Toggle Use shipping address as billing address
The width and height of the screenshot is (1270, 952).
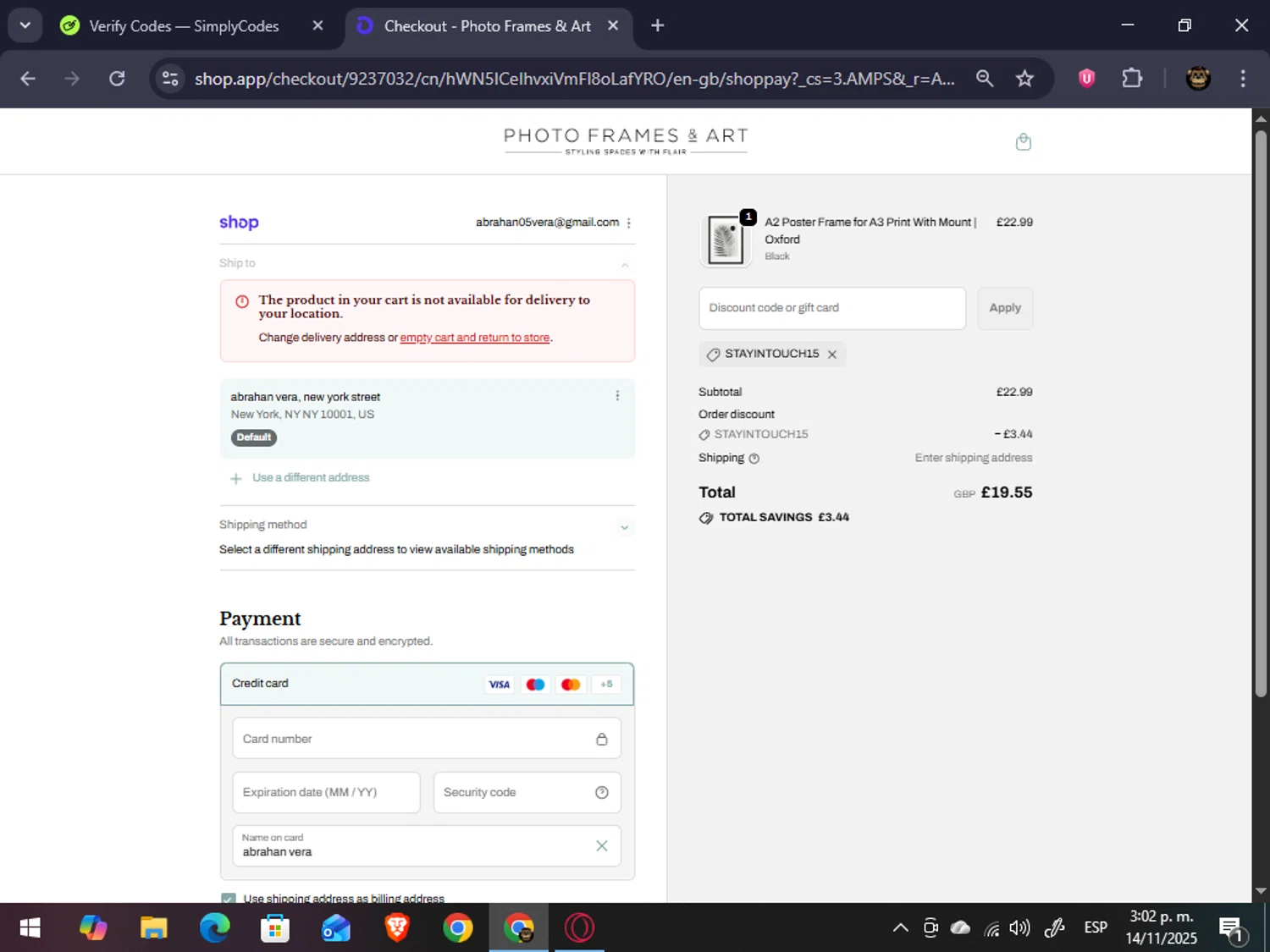(229, 897)
